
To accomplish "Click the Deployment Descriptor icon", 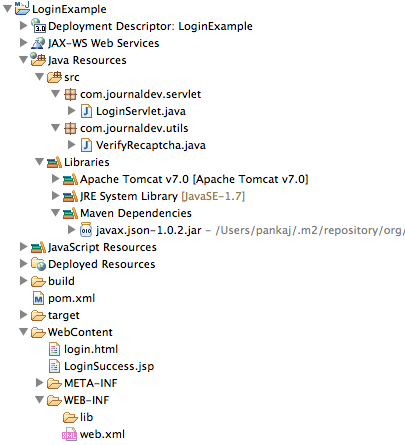I will coord(38,26).
